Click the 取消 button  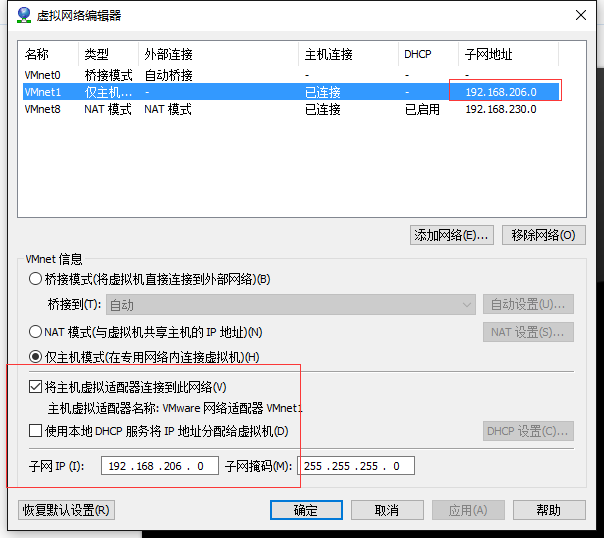pos(387,510)
